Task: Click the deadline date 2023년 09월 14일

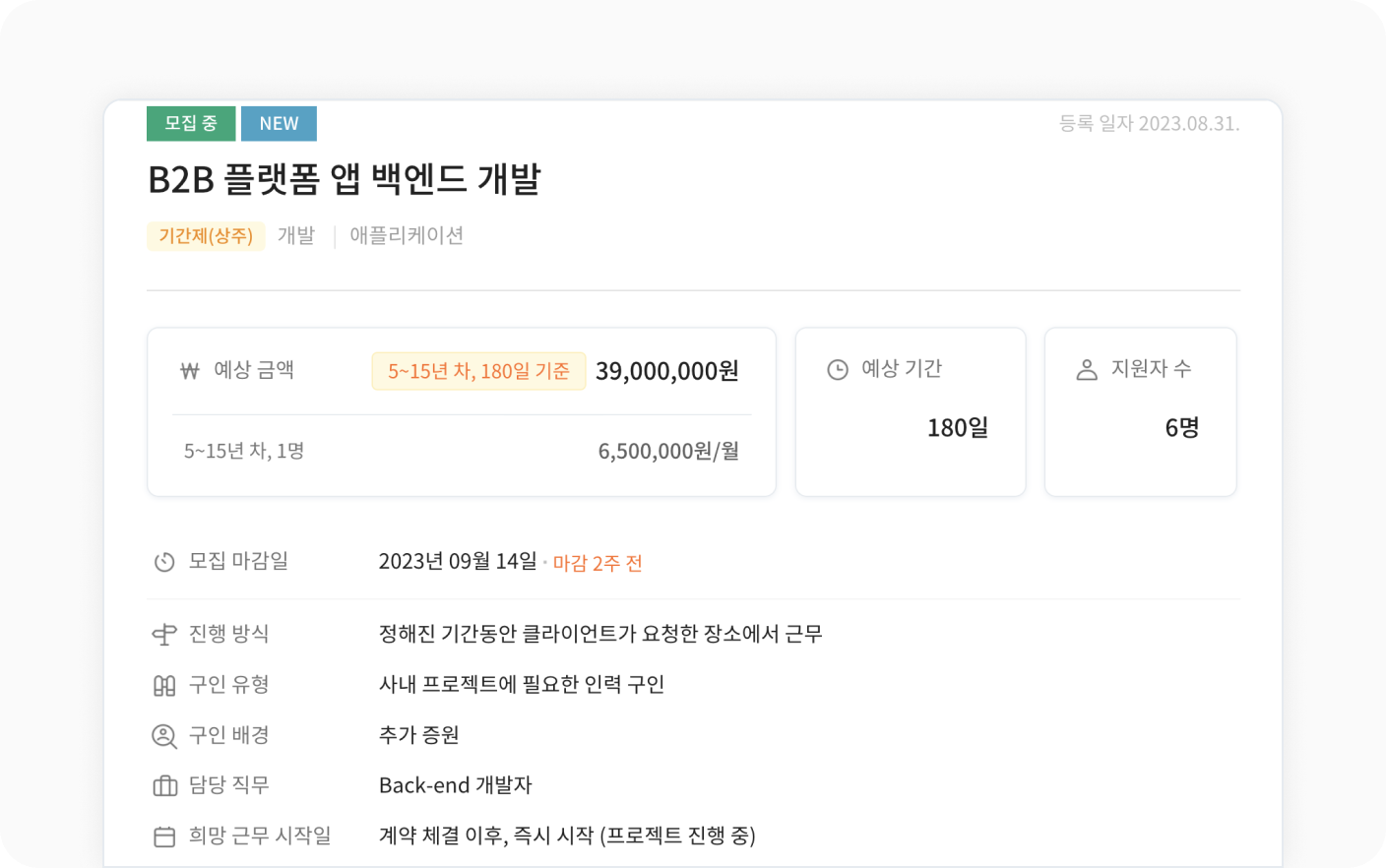Action: [458, 561]
